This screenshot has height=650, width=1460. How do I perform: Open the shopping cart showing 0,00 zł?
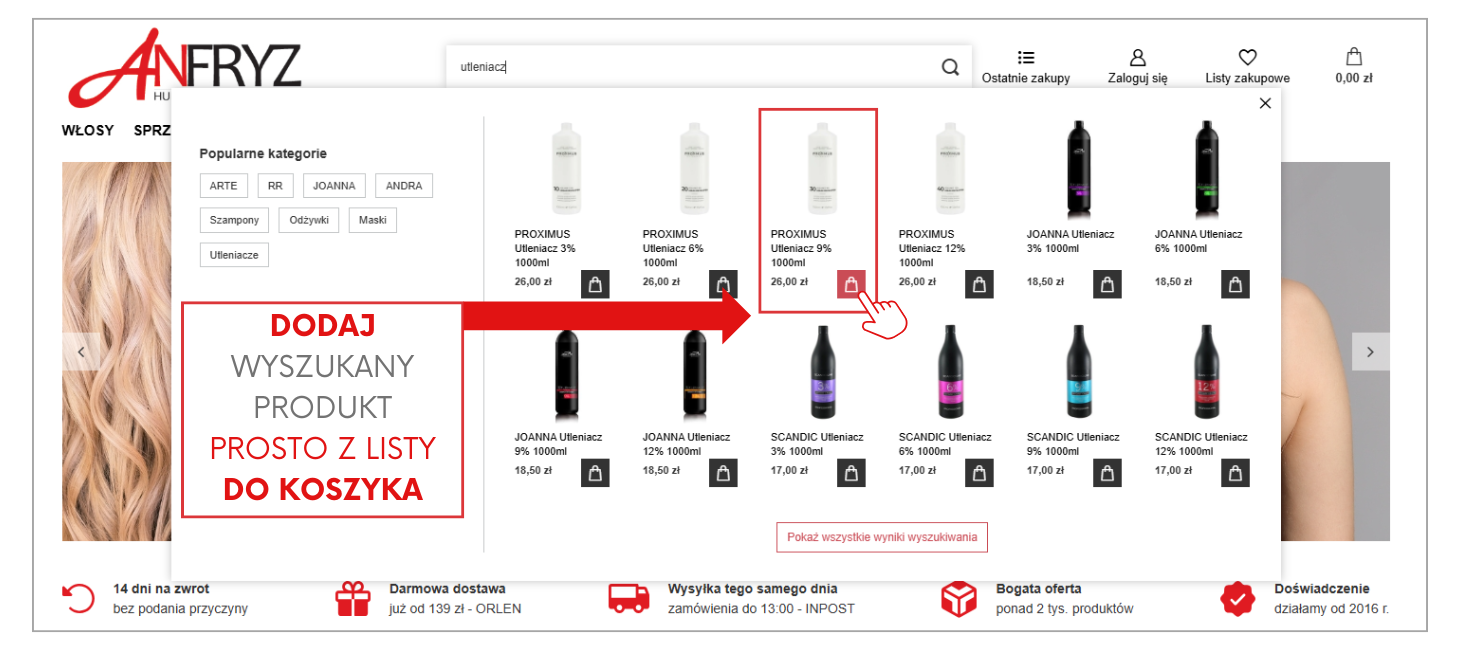pyautogui.click(x=1354, y=66)
